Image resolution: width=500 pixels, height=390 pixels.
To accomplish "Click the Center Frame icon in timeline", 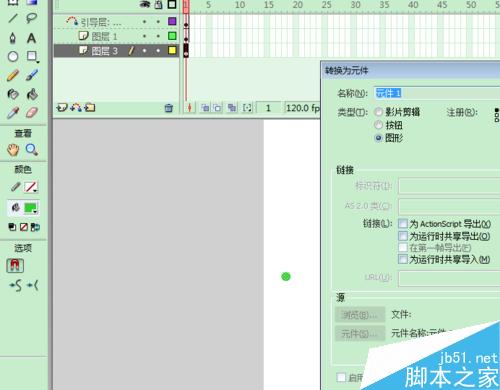I will pyautogui.click(x=189, y=108).
